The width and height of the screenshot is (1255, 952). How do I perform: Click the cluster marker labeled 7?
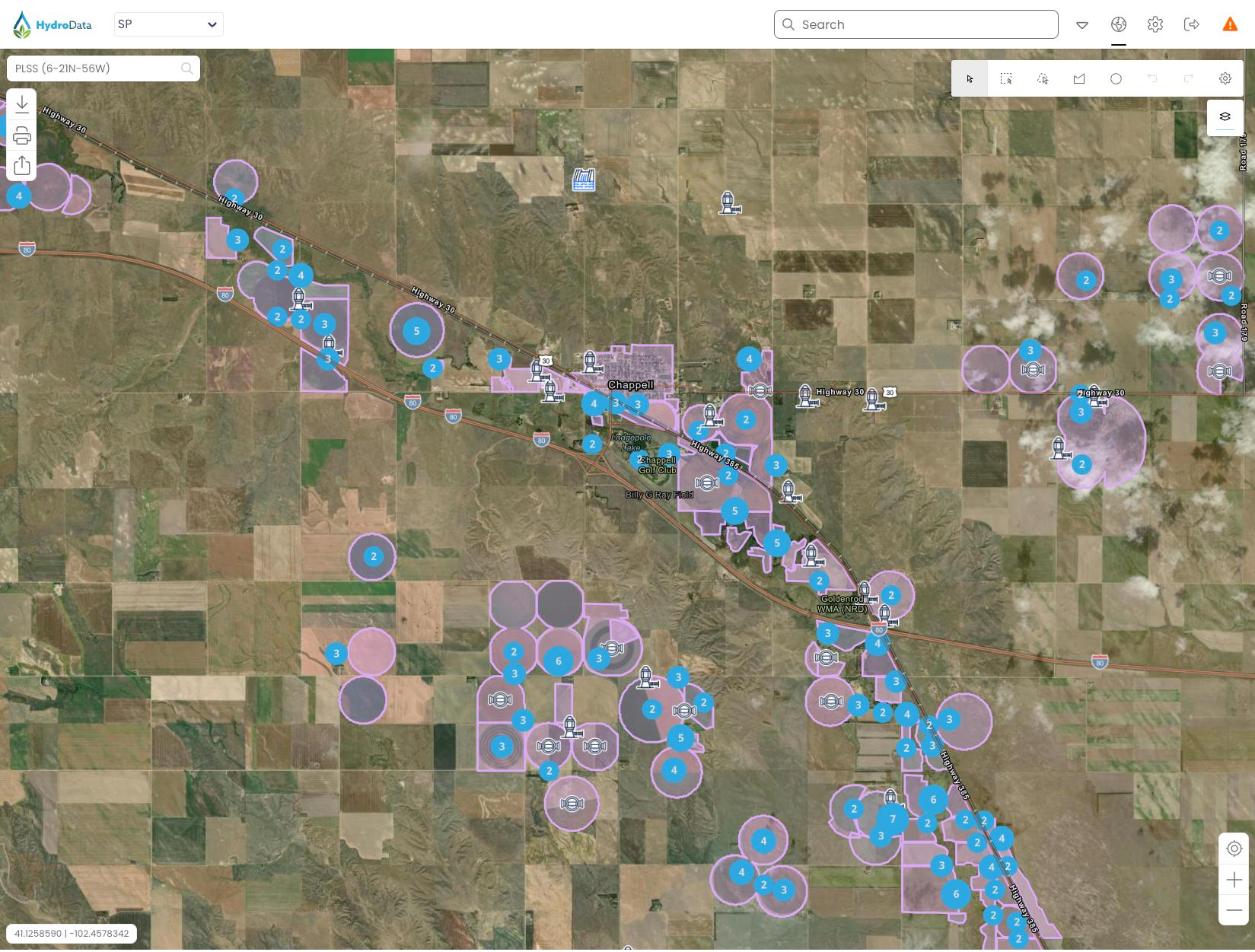point(893,819)
